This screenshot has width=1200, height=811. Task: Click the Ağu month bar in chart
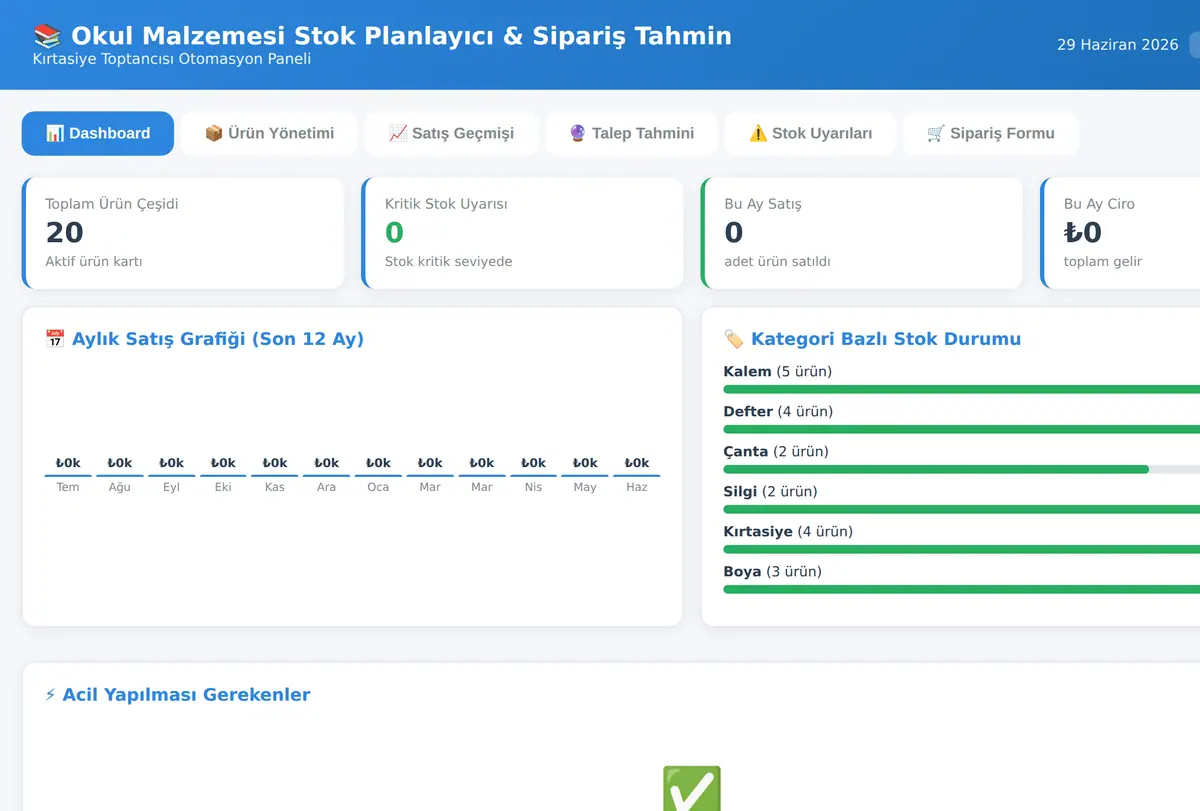pos(120,475)
